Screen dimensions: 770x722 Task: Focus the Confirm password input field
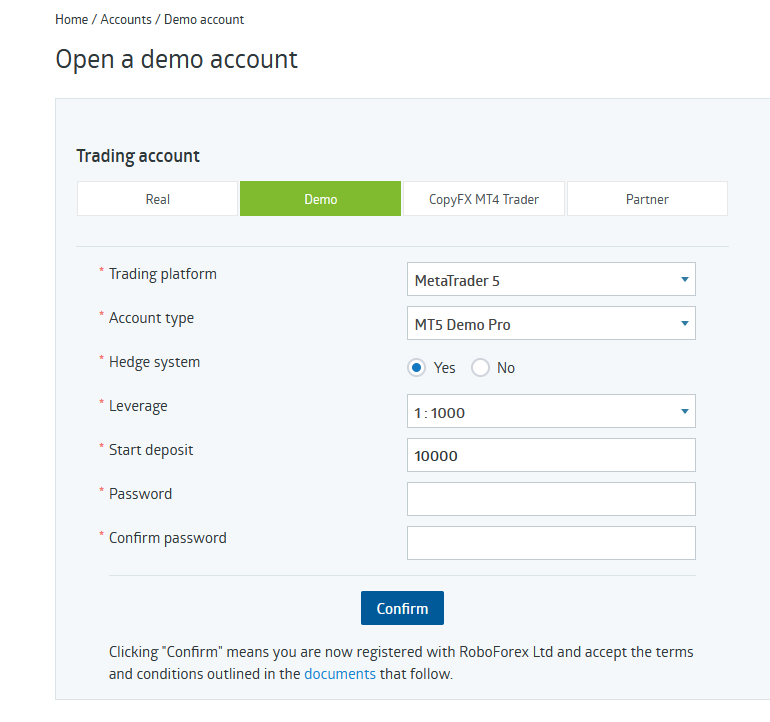click(x=551, y=543)
